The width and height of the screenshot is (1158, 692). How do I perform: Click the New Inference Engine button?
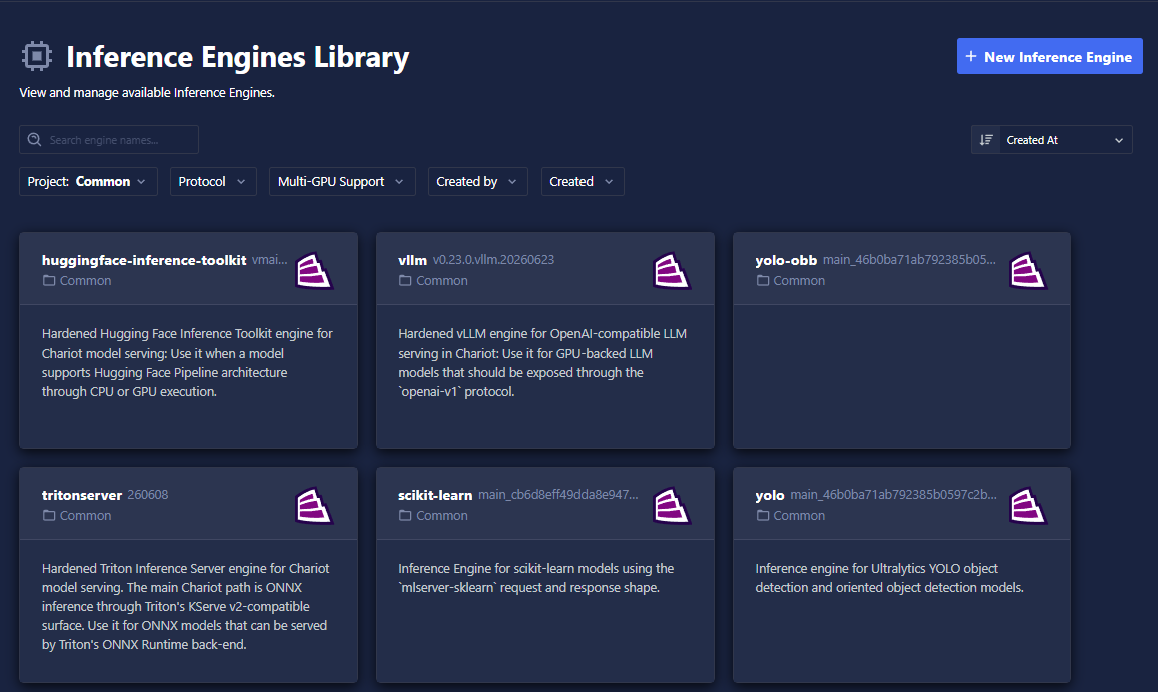point(1049,56)
